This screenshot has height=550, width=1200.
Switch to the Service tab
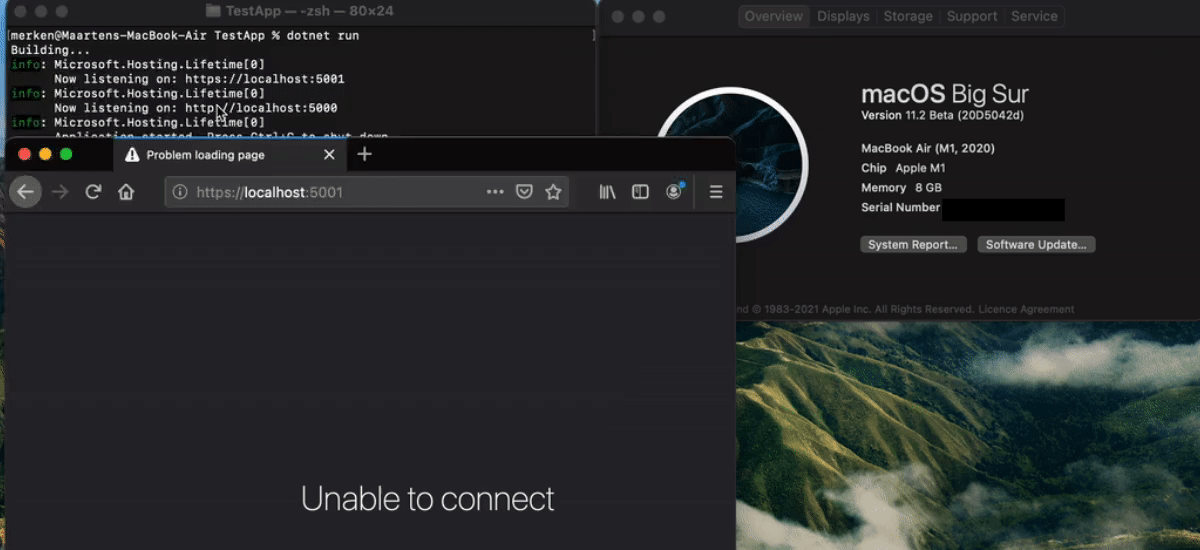click(x=1034, y=16)
